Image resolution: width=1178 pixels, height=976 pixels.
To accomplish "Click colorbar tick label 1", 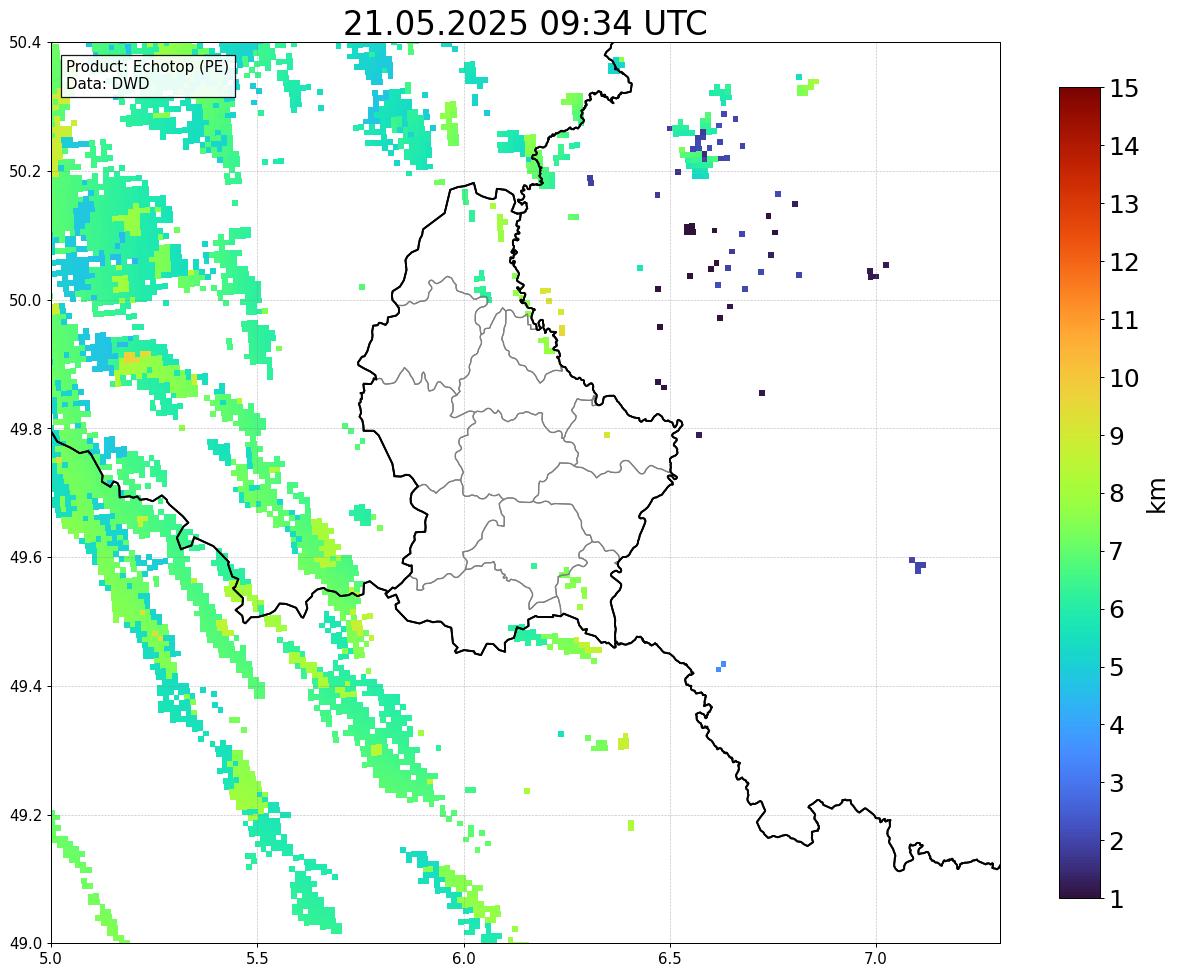I will pos(1117,899).
